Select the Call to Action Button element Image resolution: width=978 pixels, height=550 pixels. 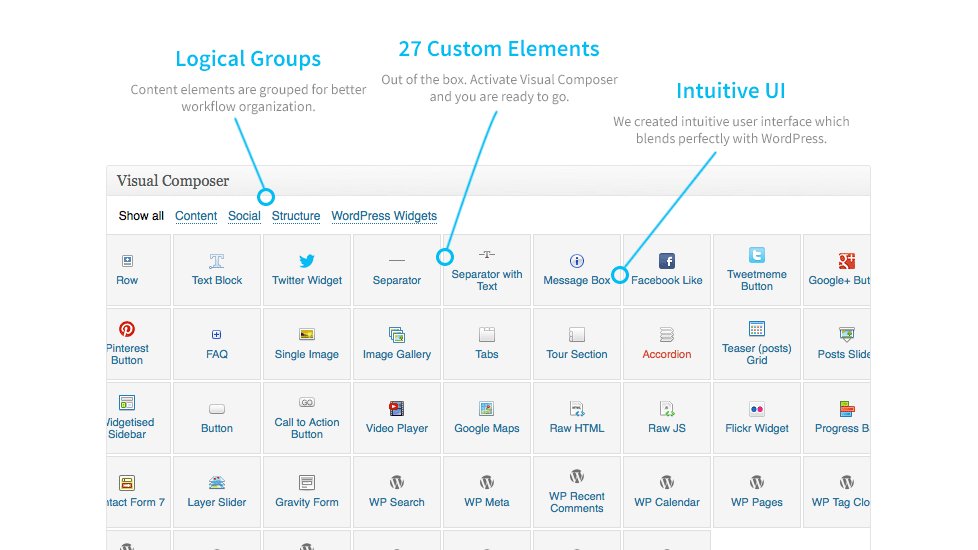[x=307, y=418]
